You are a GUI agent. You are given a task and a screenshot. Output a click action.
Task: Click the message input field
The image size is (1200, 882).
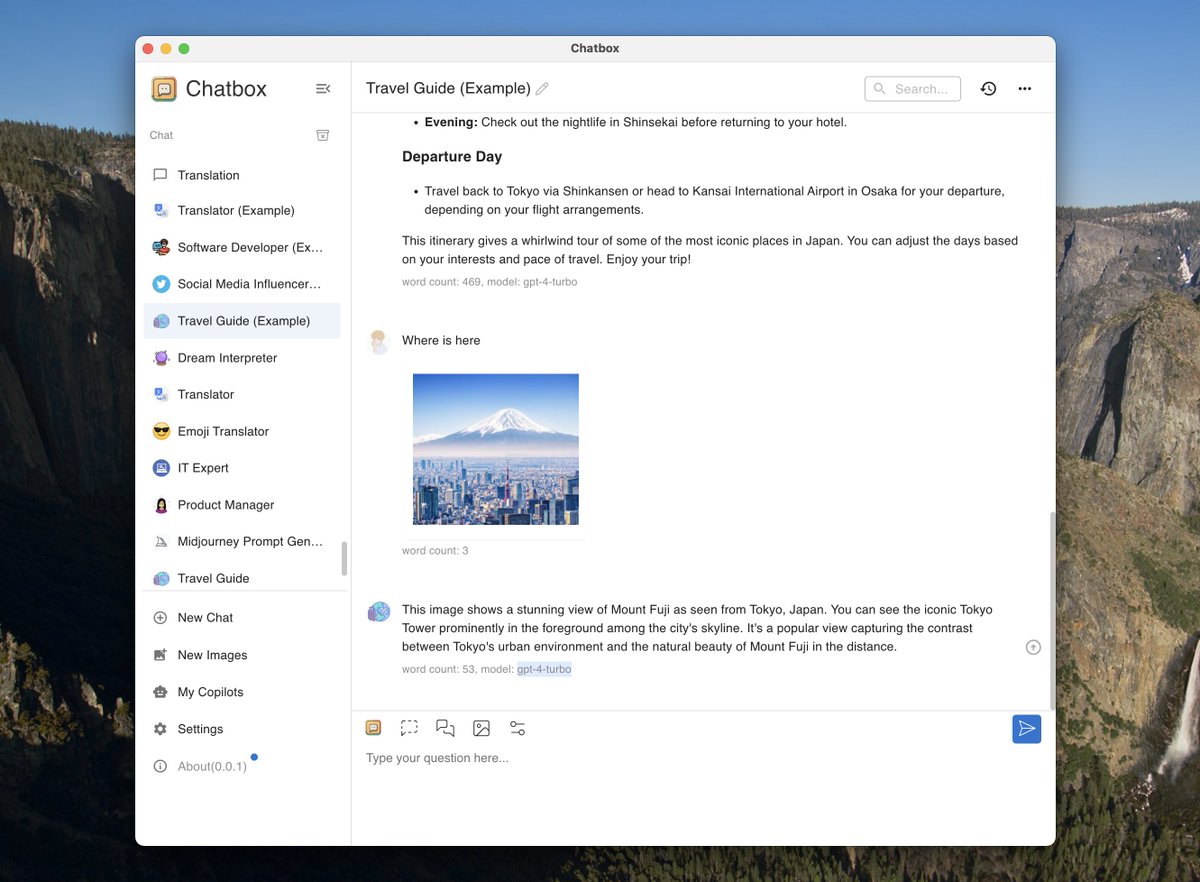click(x=600, y=758)
